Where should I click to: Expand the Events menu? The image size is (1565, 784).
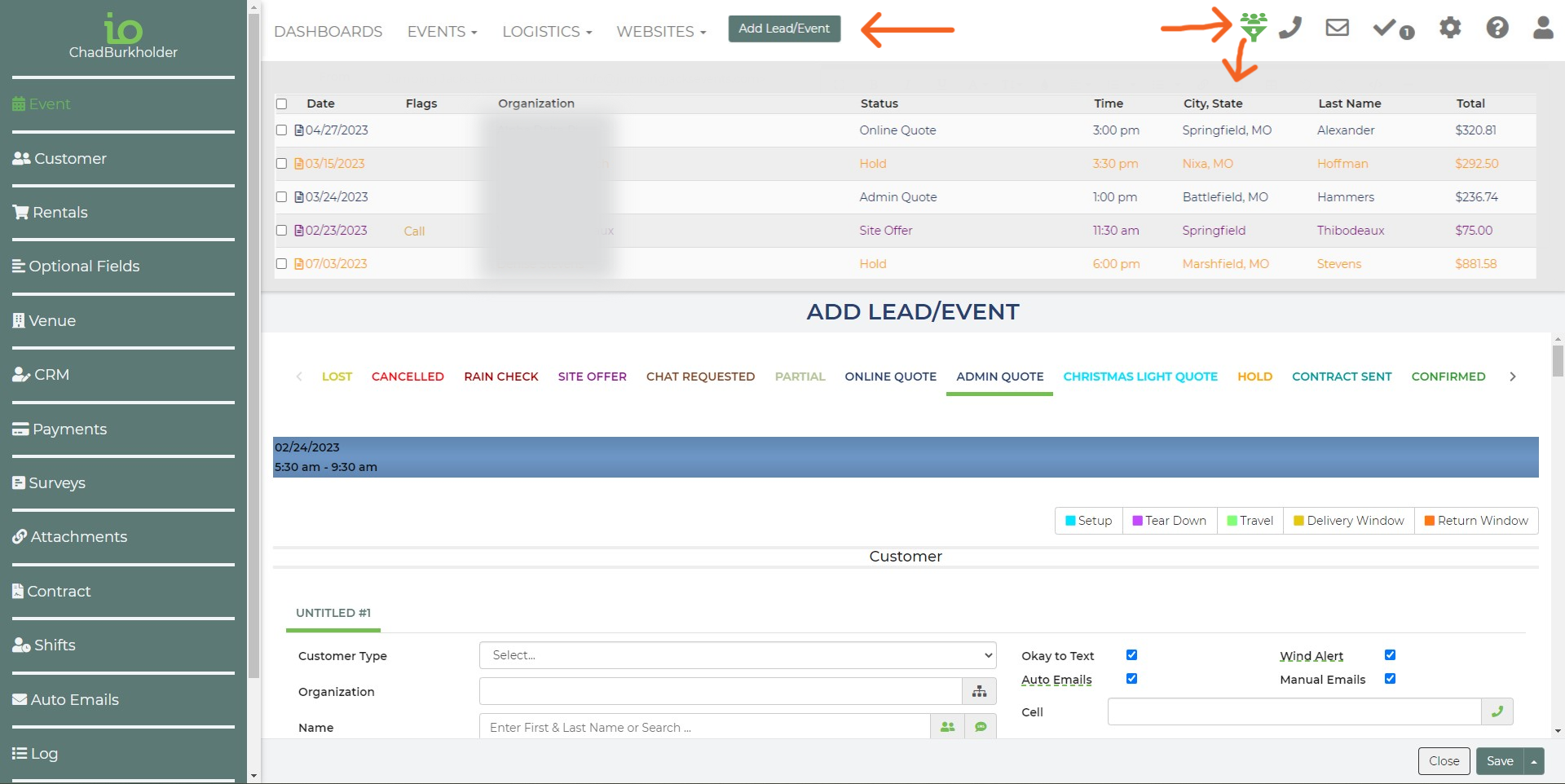(x=442, y=32)
